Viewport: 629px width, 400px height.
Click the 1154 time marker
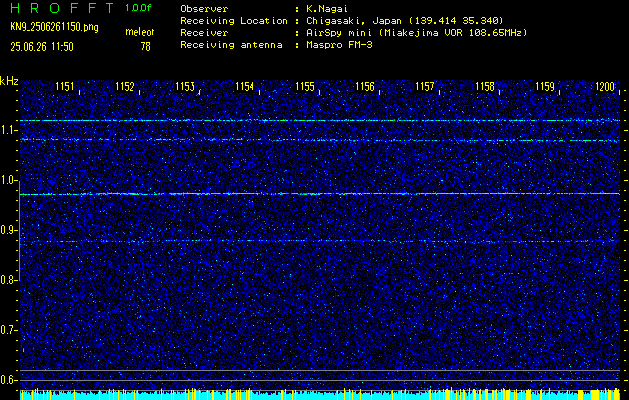[245, 86]
